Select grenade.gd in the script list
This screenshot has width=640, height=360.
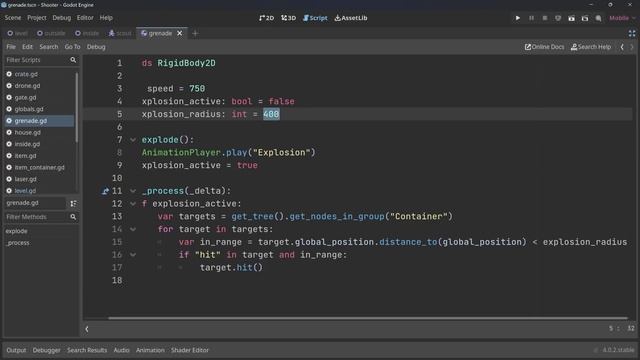click(40, 120)
